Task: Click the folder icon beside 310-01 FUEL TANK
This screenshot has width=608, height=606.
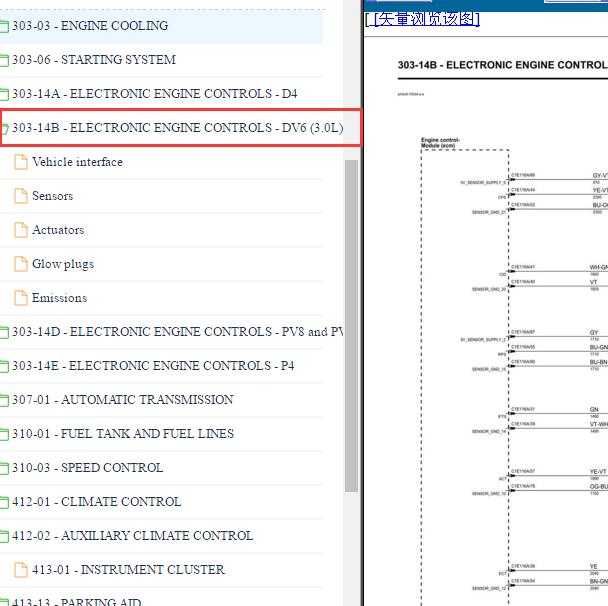Action: (4, 435)
